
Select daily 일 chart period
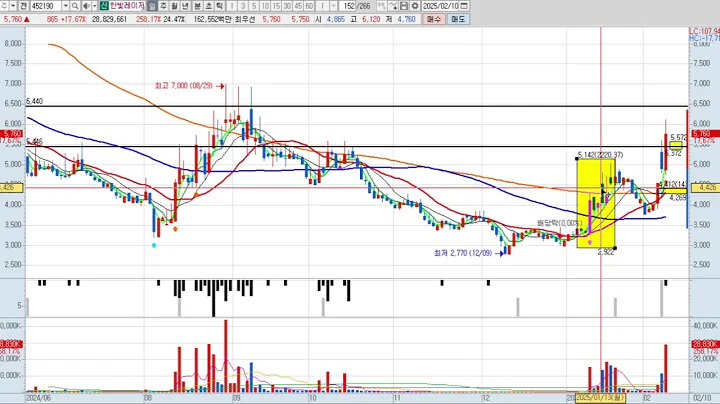152,6
